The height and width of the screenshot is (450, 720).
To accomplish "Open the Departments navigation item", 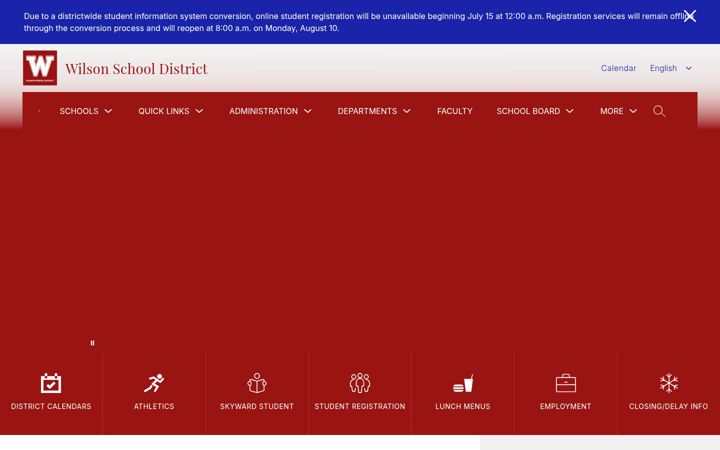I will point(367,111).
